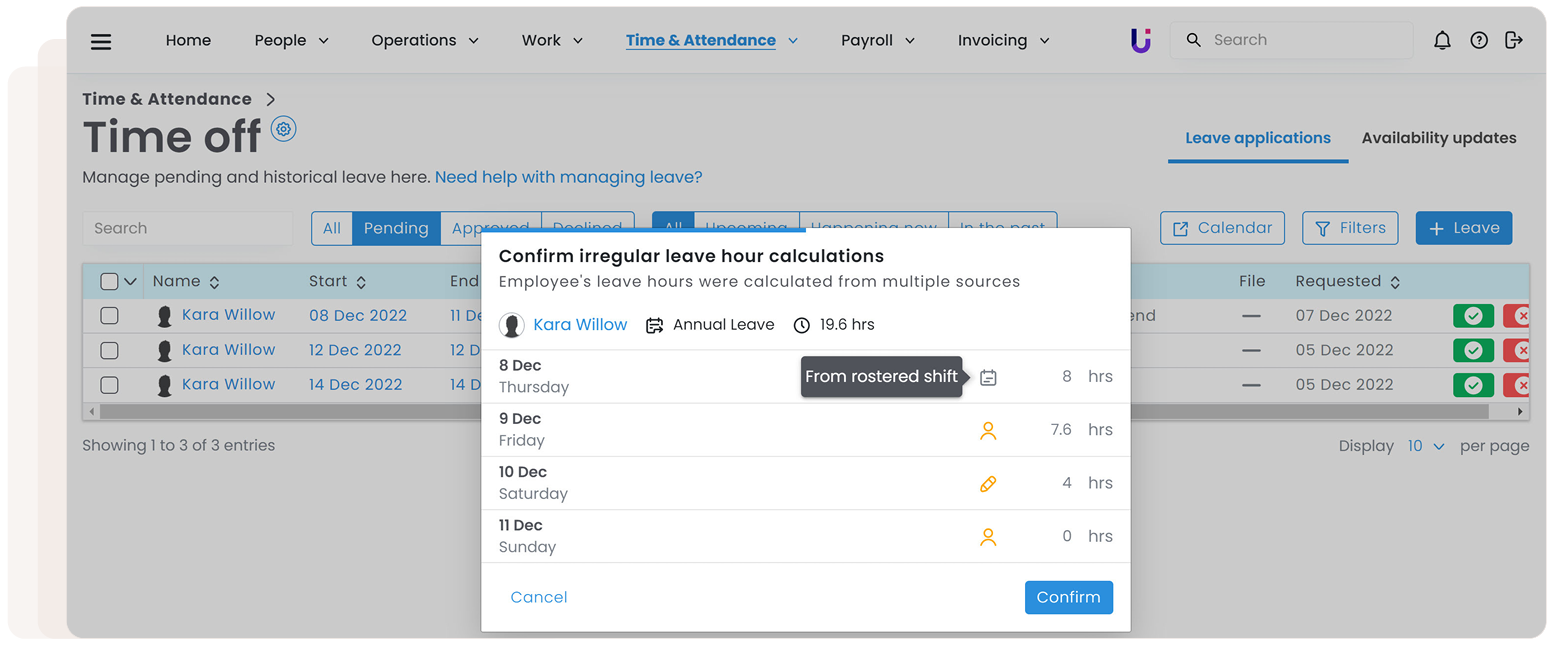Click the rostered shift icon for 8 Dec
The width and height of the screenshot is (1555, 648).
pyautogui.click(x=988, y=377)
